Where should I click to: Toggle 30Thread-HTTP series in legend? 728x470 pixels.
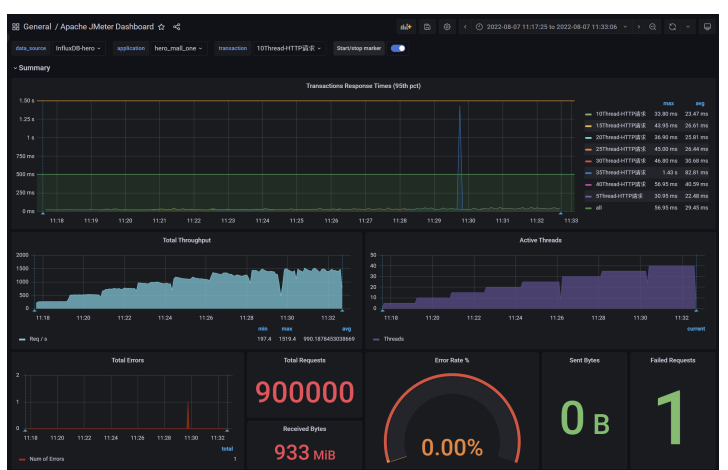(620, 161)
